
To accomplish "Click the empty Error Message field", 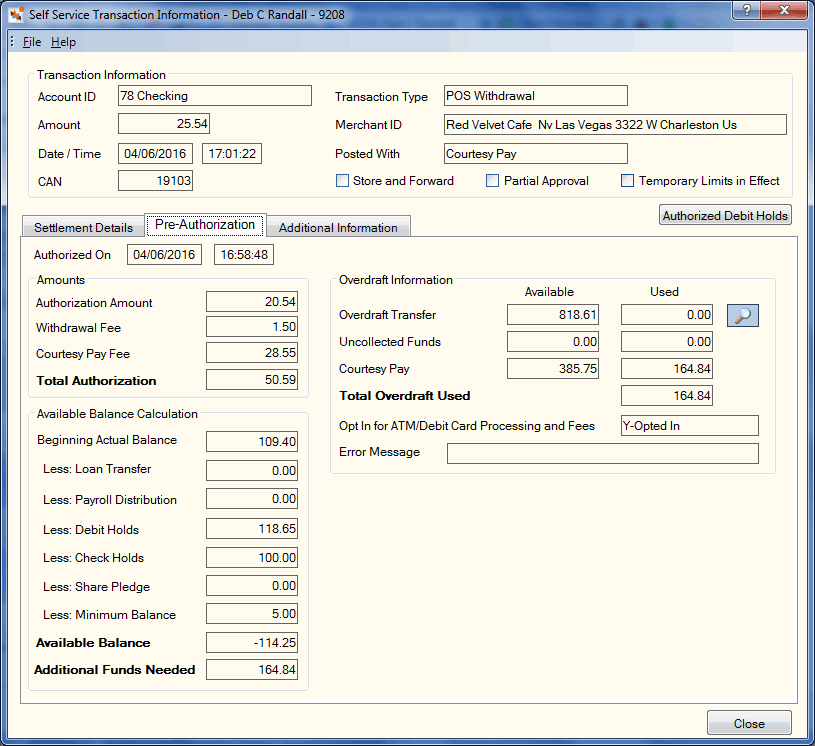I will 603,453.
